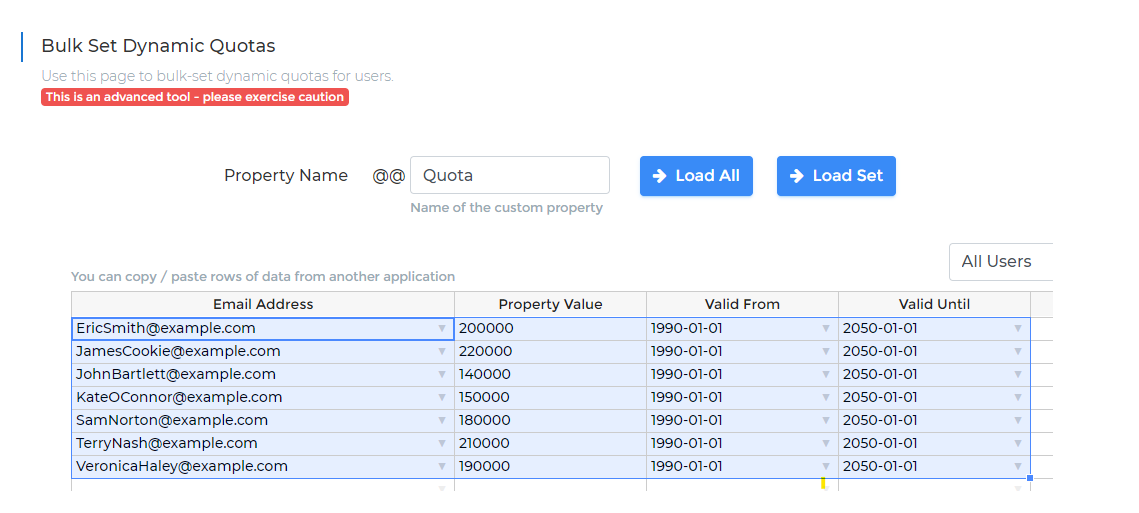Screen dimensions: 1139x513
Task: Open the All Users dropdown
Action: (x=1001, y=262)
